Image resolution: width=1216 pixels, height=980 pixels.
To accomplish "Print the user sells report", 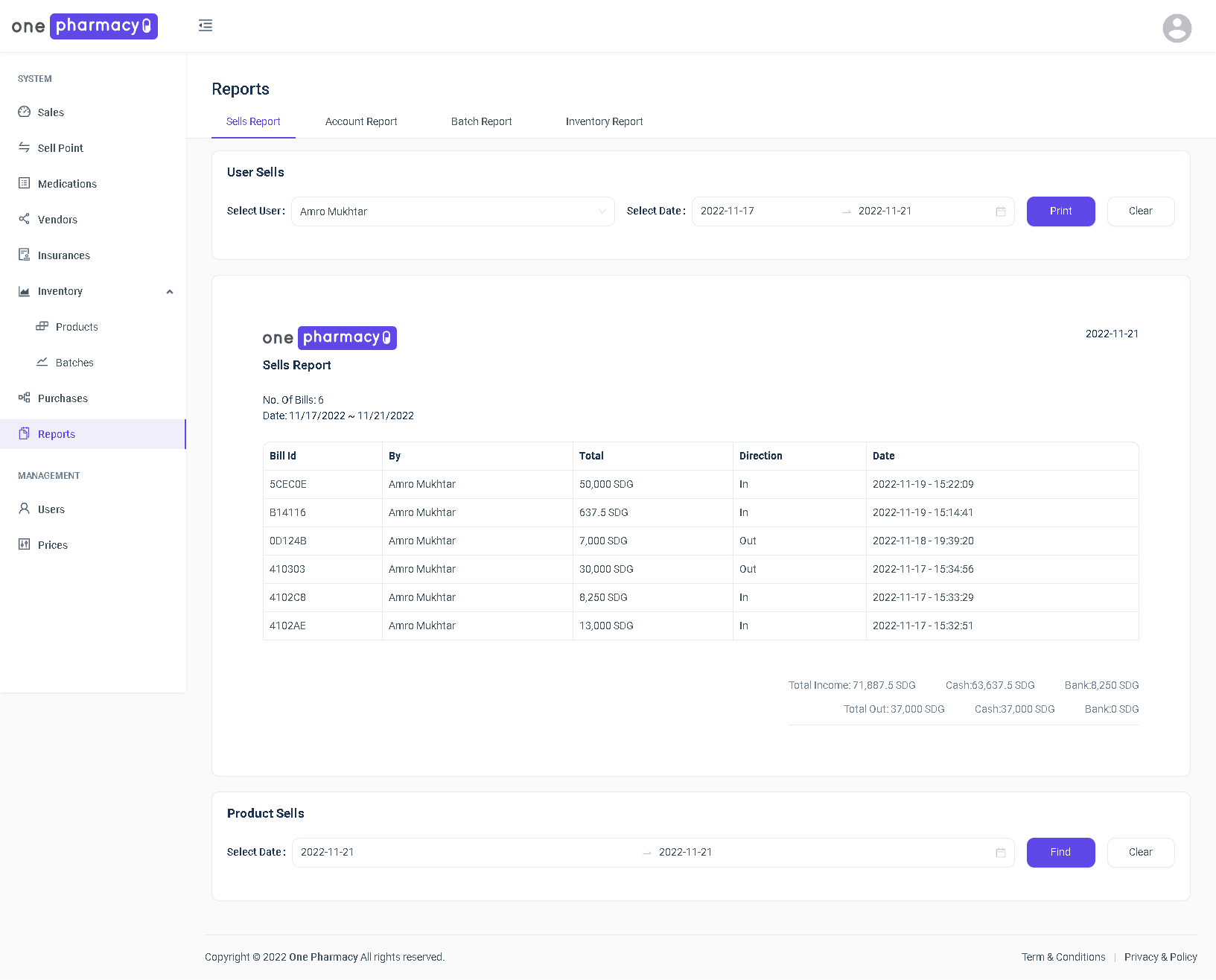I will [x=1060, y=211].
